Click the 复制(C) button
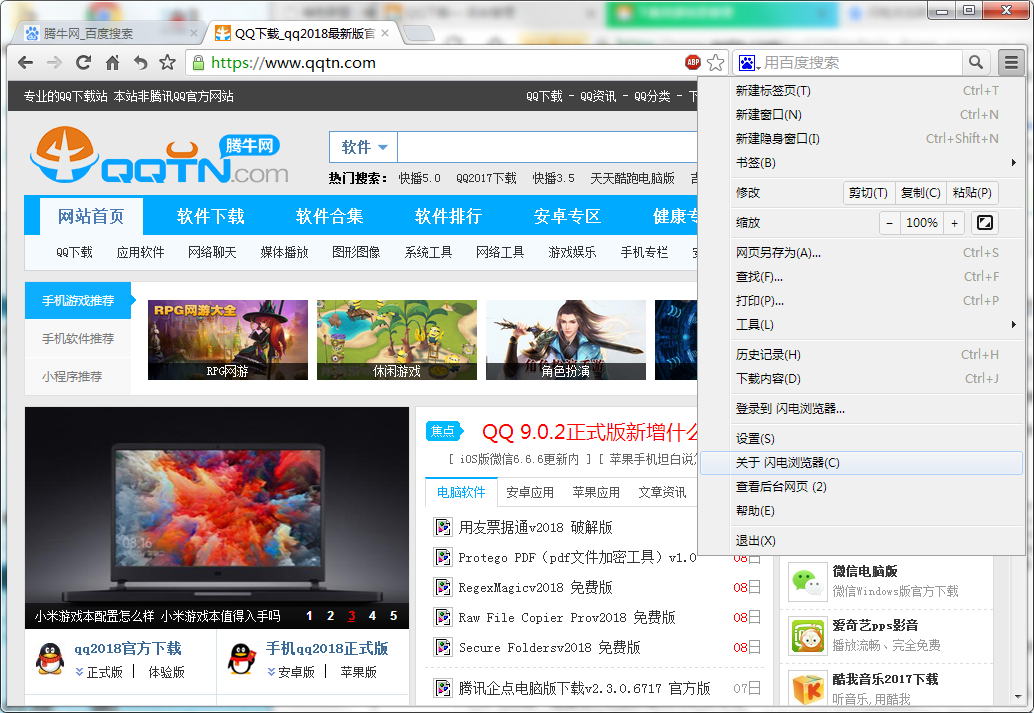Viewport: 1034px width, 713px height. pyautogui.click(x=921, y=193)
